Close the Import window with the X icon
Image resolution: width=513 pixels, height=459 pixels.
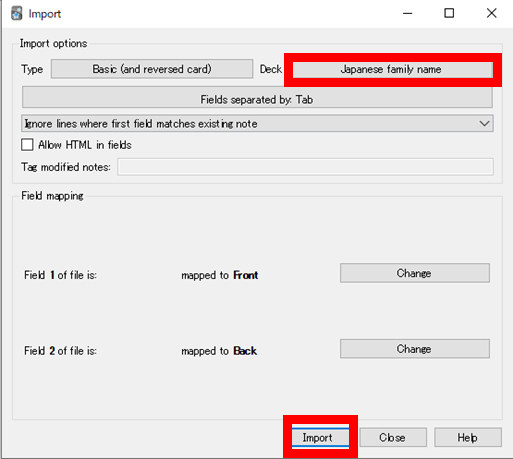[491, 14]
